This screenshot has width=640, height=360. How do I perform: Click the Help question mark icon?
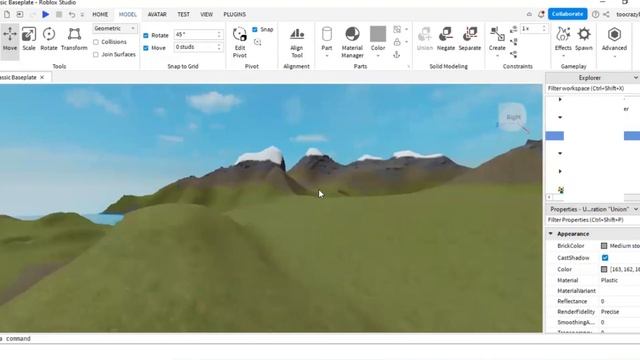(x=596, y=14)
